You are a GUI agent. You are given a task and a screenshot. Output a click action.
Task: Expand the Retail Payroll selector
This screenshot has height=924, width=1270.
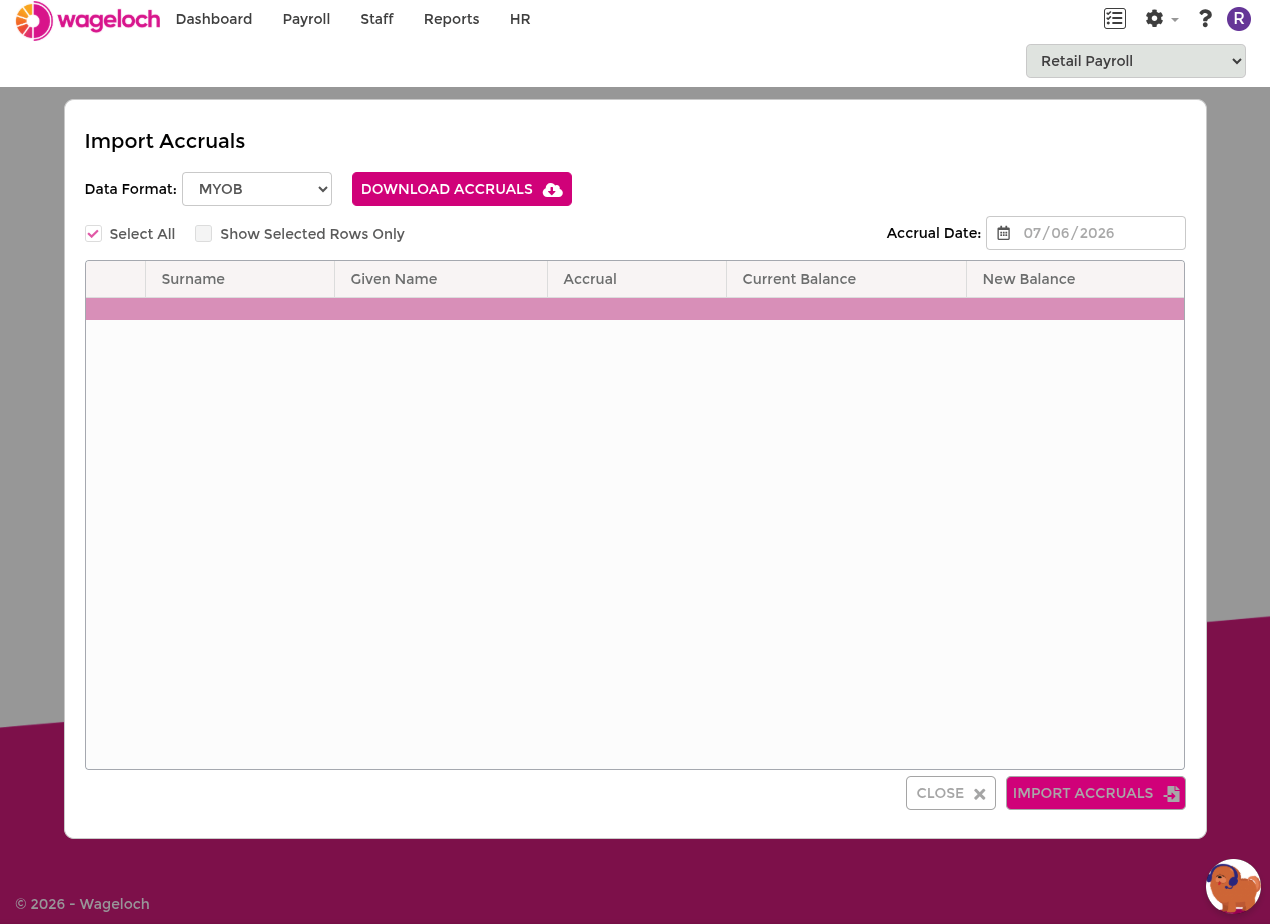pos(1136,61)
